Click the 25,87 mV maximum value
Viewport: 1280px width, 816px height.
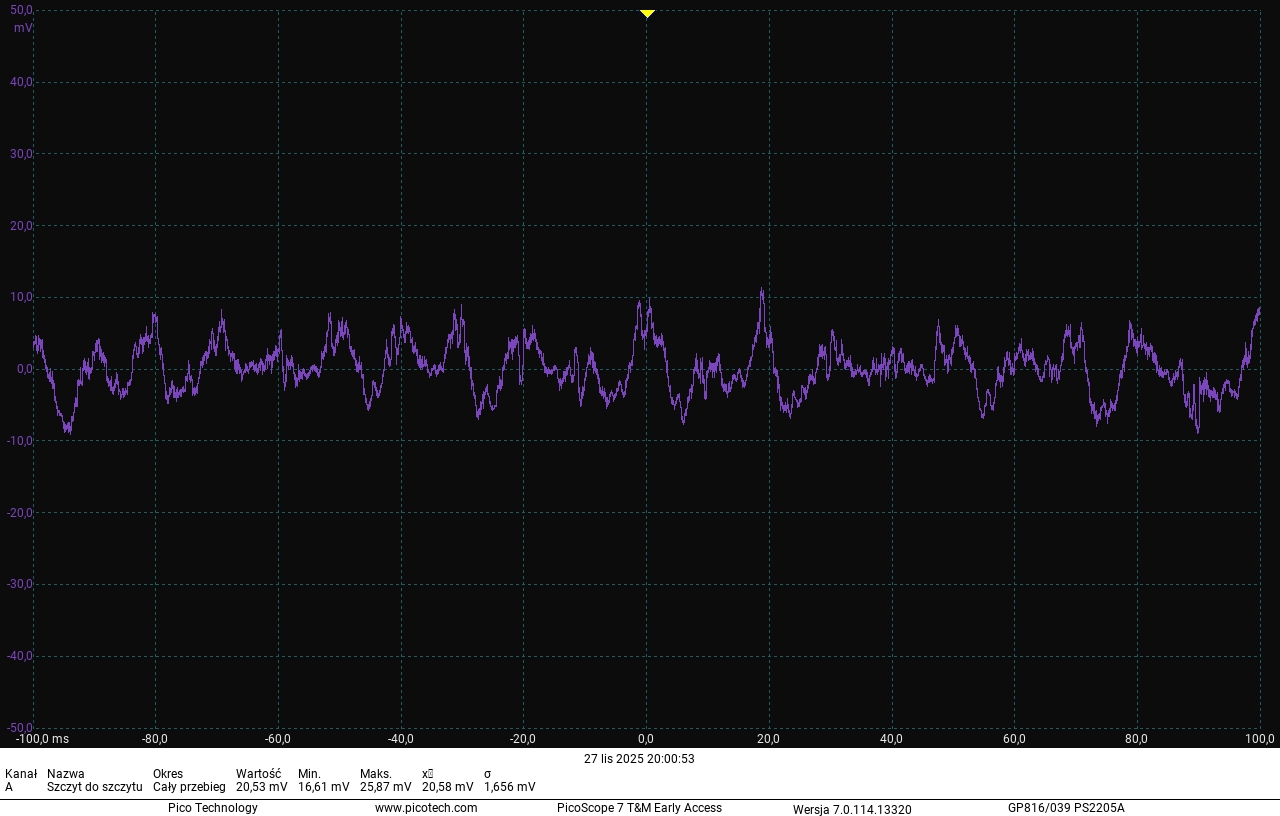pos(385,787)
